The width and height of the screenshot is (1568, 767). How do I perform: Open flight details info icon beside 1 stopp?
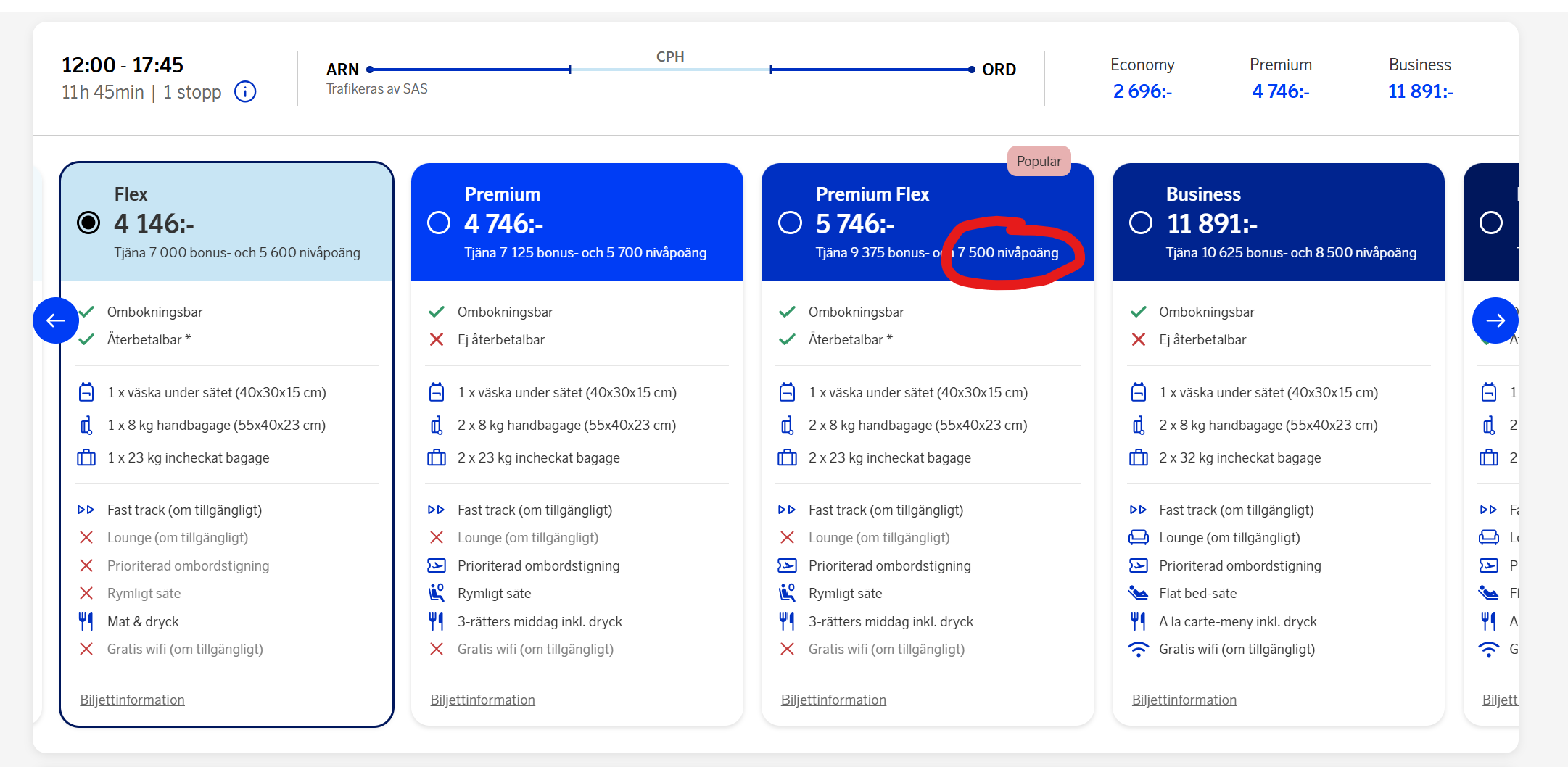point(245,92)
